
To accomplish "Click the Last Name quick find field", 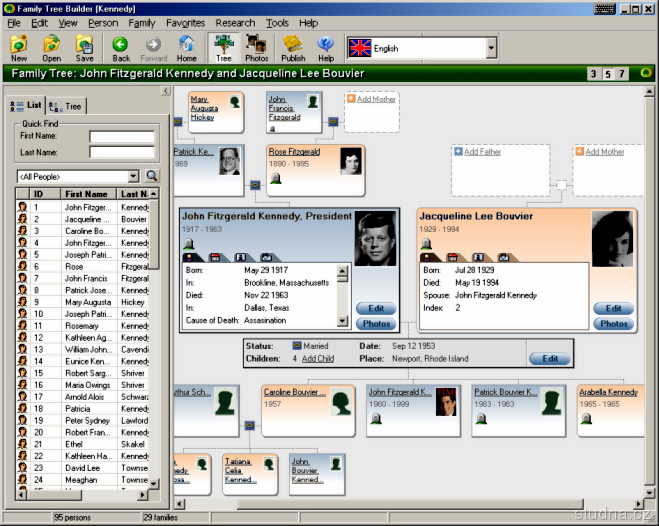I will 121,153.
